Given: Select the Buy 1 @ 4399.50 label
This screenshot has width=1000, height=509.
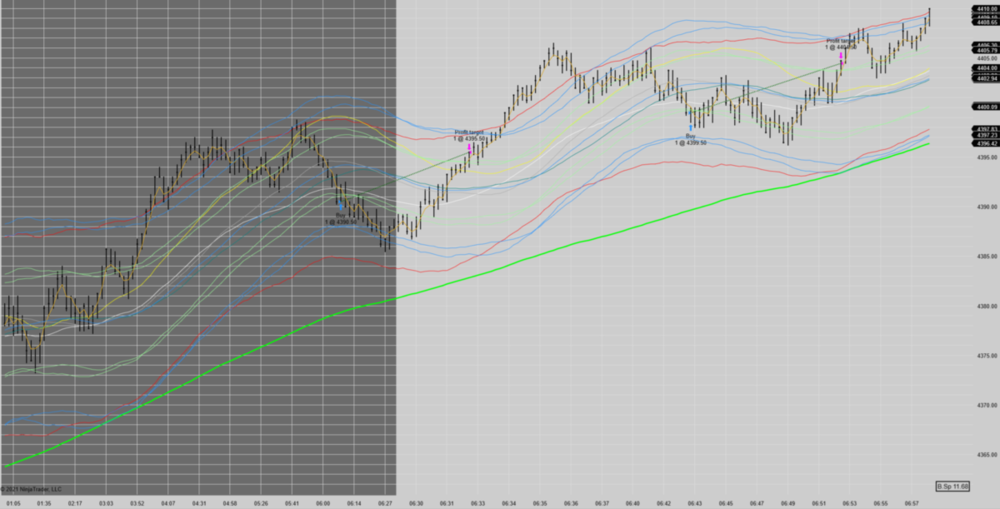Looking at the screenshot, I should (690, 139).
